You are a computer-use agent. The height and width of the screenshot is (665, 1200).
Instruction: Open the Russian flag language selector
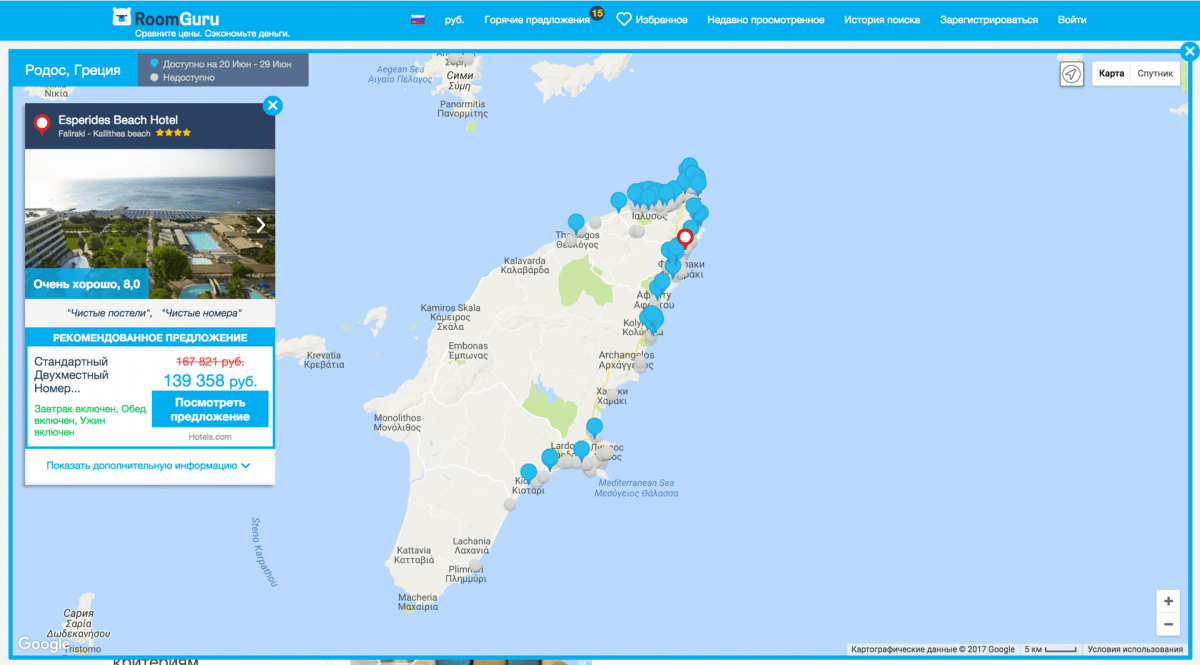click(x=418, y=20)
